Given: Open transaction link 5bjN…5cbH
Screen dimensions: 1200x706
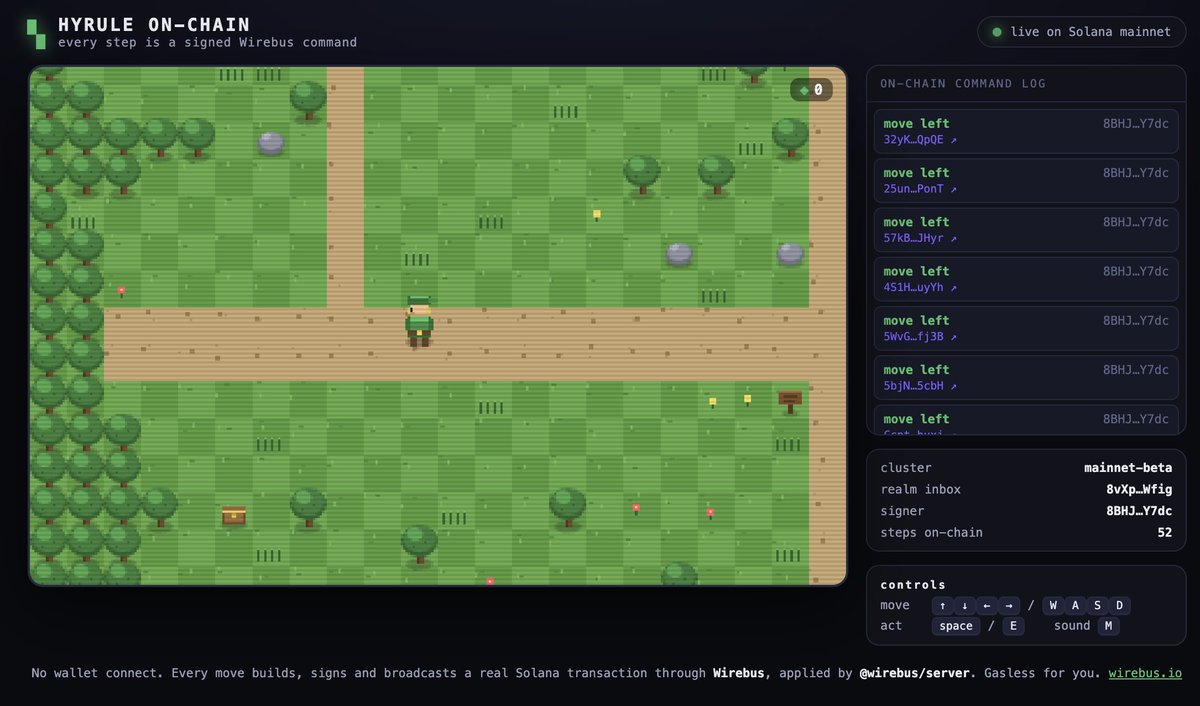Looking at the screenshot, I should [x=920, y=386].
